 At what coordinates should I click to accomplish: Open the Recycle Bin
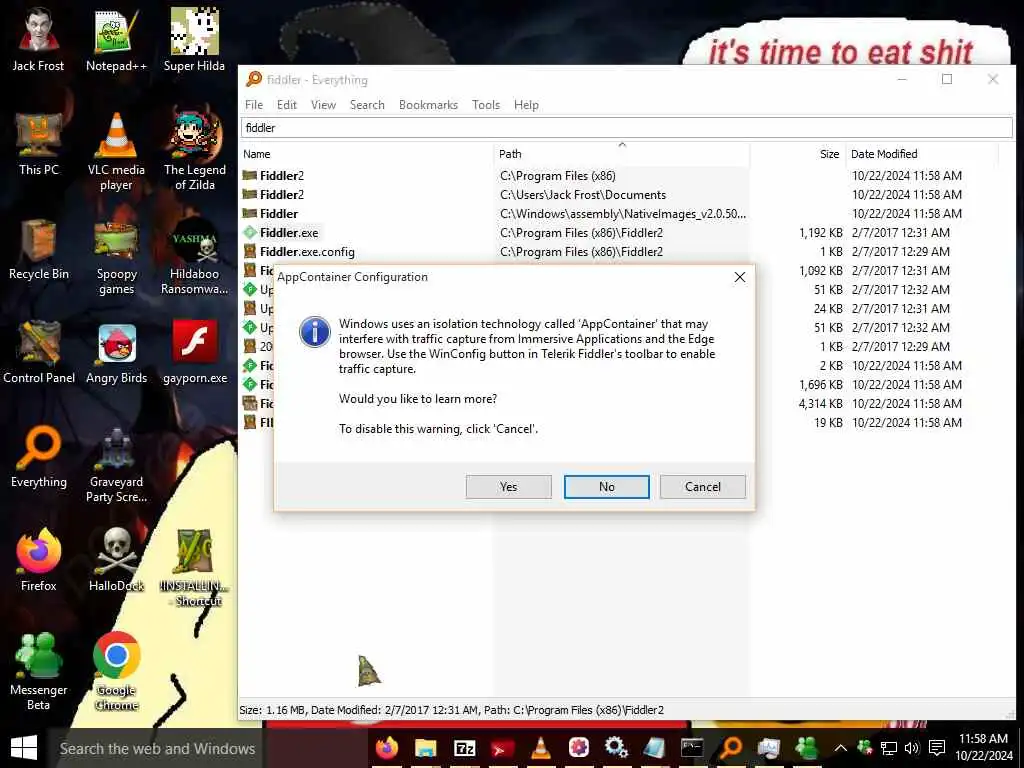(39, 248)
